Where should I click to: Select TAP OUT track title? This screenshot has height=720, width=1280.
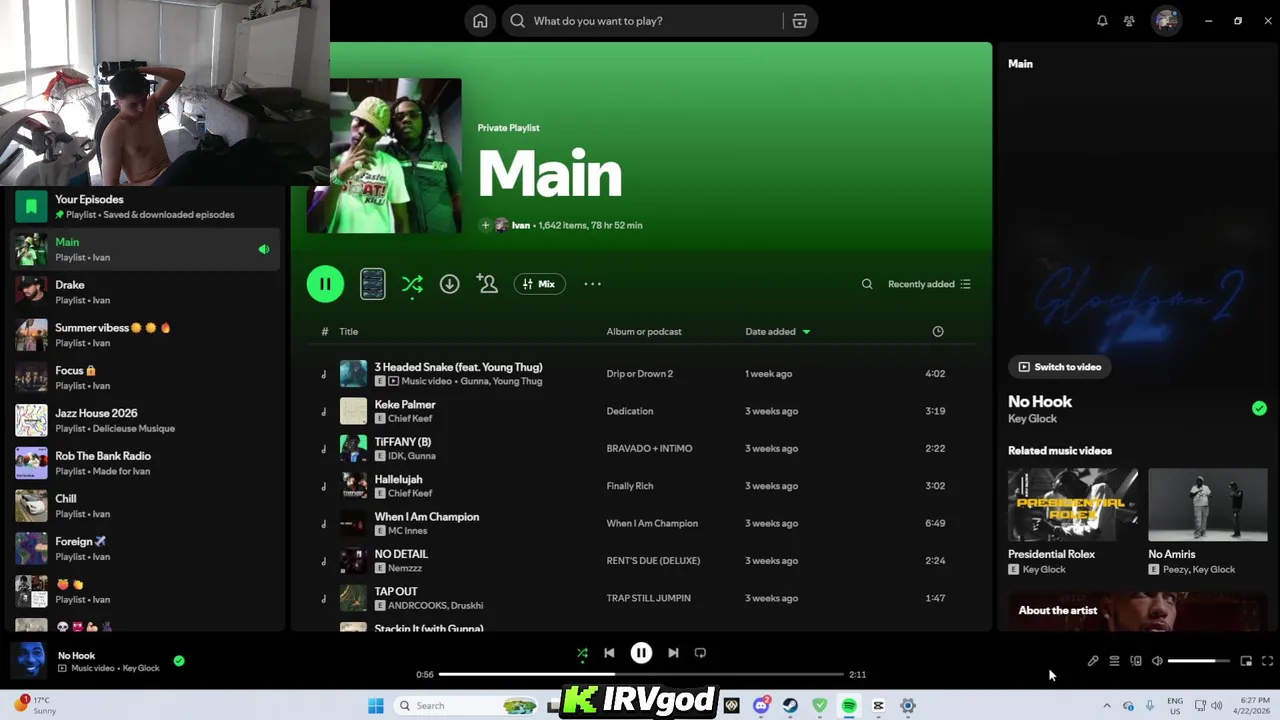396,592
